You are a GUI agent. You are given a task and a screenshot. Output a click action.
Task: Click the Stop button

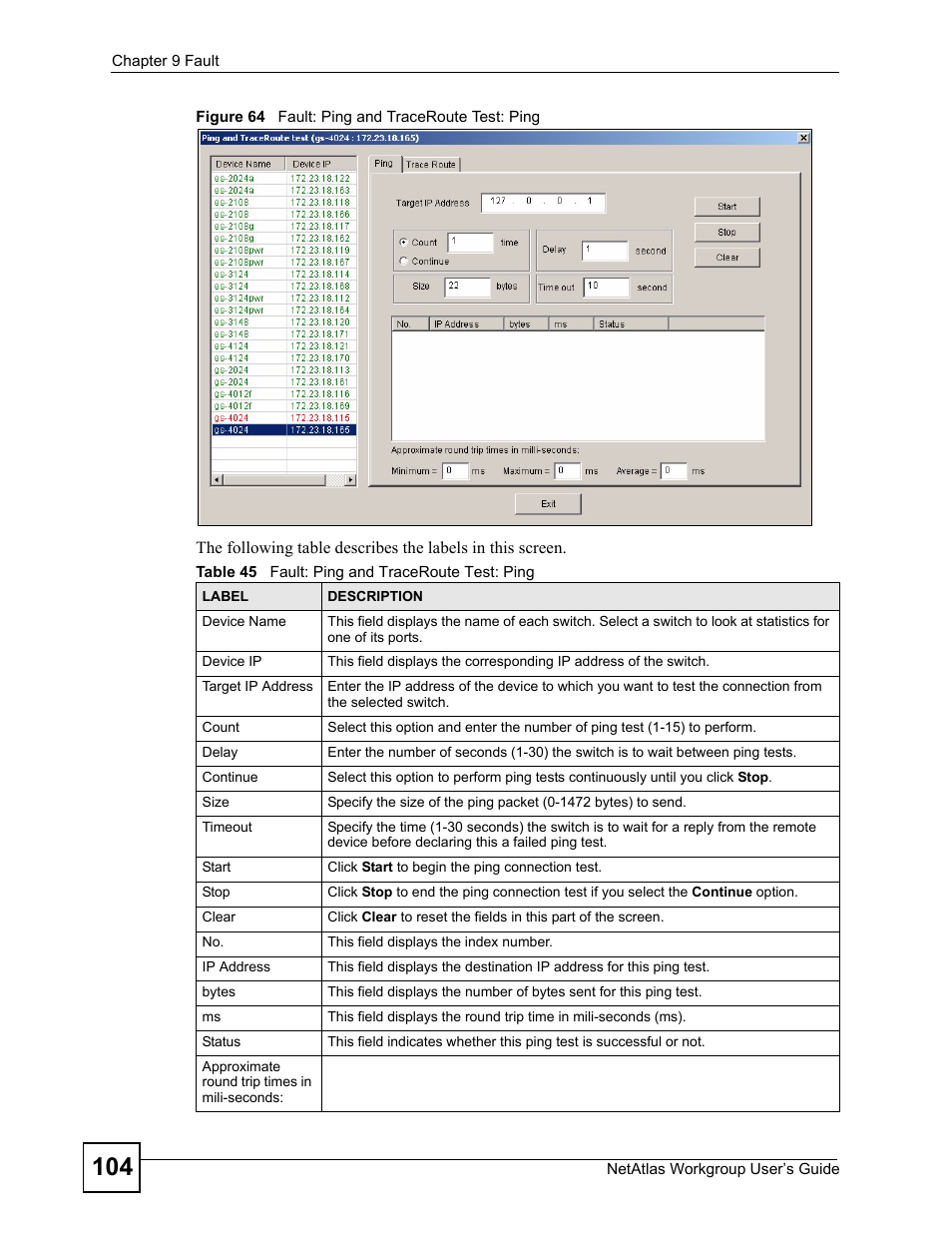click(x=727, y=232)
